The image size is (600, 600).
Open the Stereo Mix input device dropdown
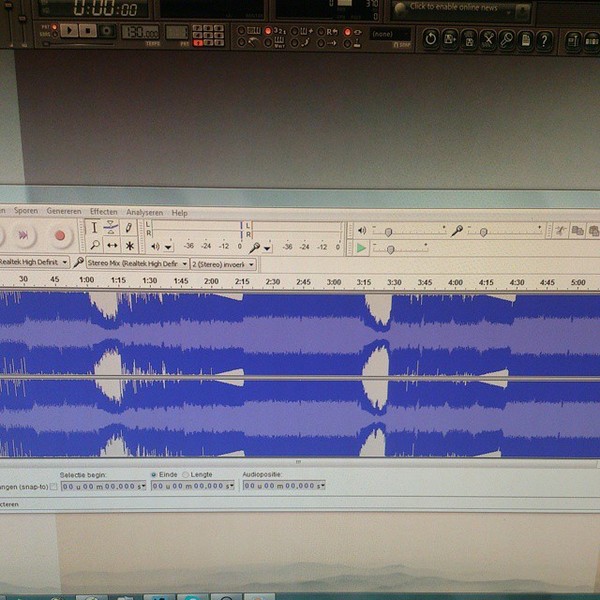coord(138,264)
